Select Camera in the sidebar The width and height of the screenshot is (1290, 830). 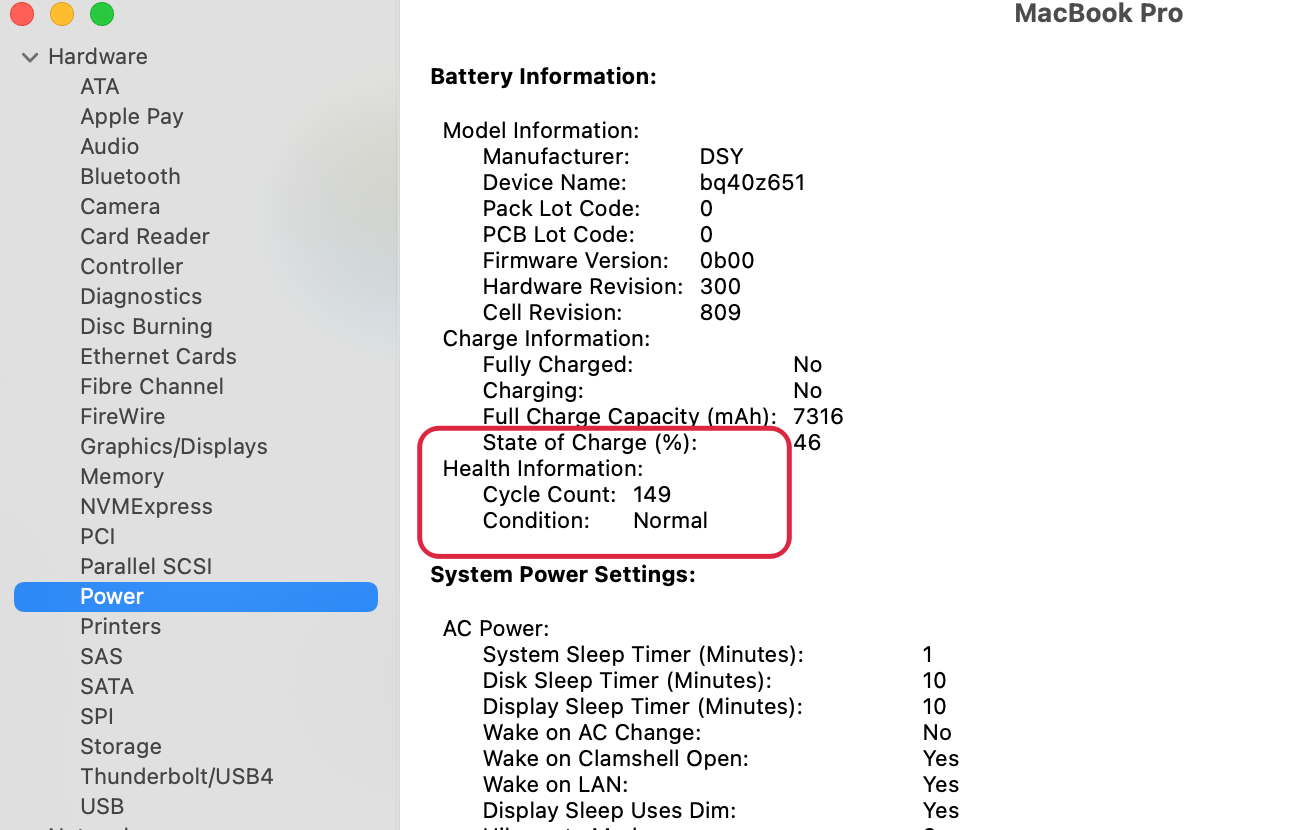coord(120,206)
